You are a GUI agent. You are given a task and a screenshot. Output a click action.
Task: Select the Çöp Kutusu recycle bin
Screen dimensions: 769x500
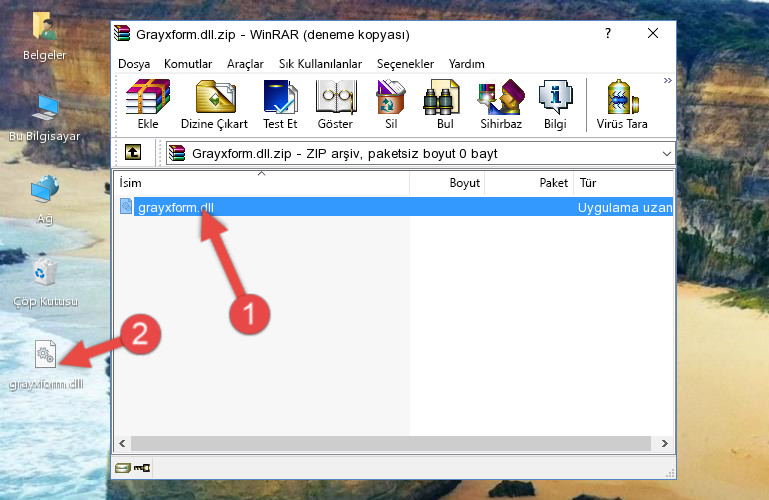click(x=45, y=283)
